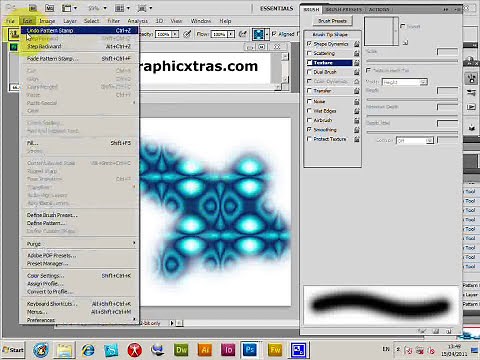The image size is (480, 360).
Task: Toggle Noise checkbox
Action: pos(309,101)
